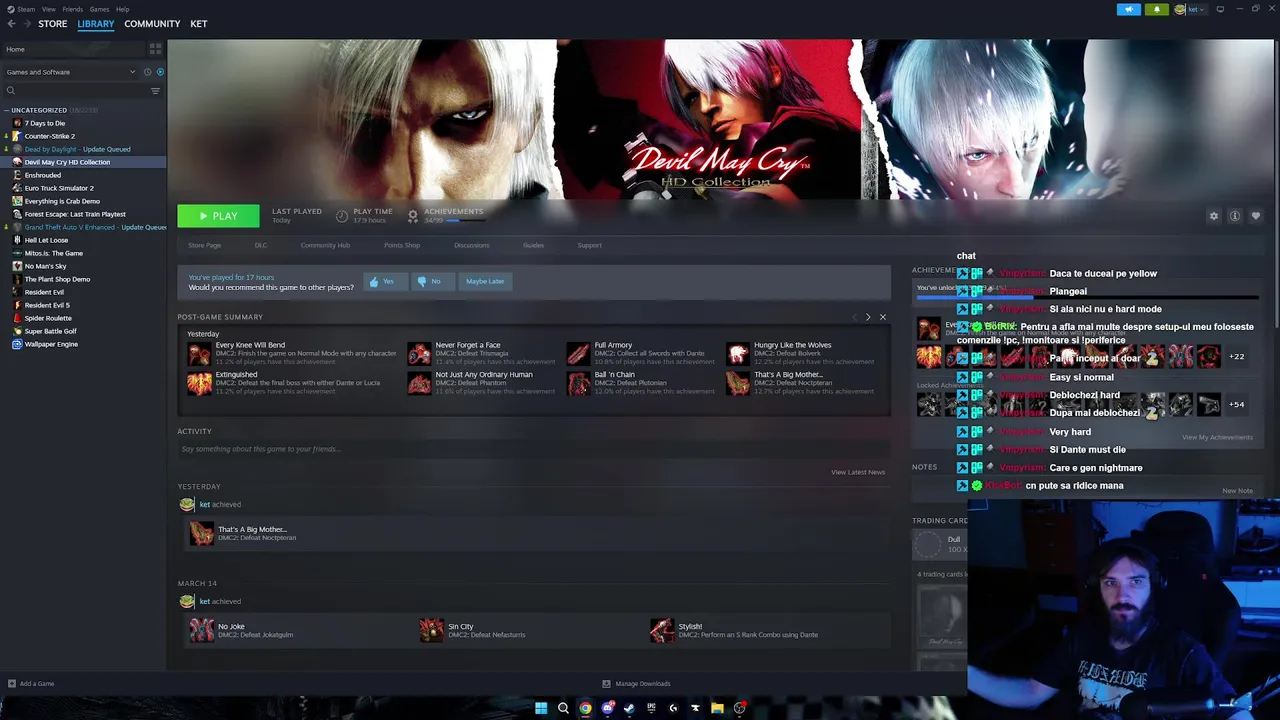1280x720 pixels.
Task: Click the Spider Roulette game icon
Action: 17,318
